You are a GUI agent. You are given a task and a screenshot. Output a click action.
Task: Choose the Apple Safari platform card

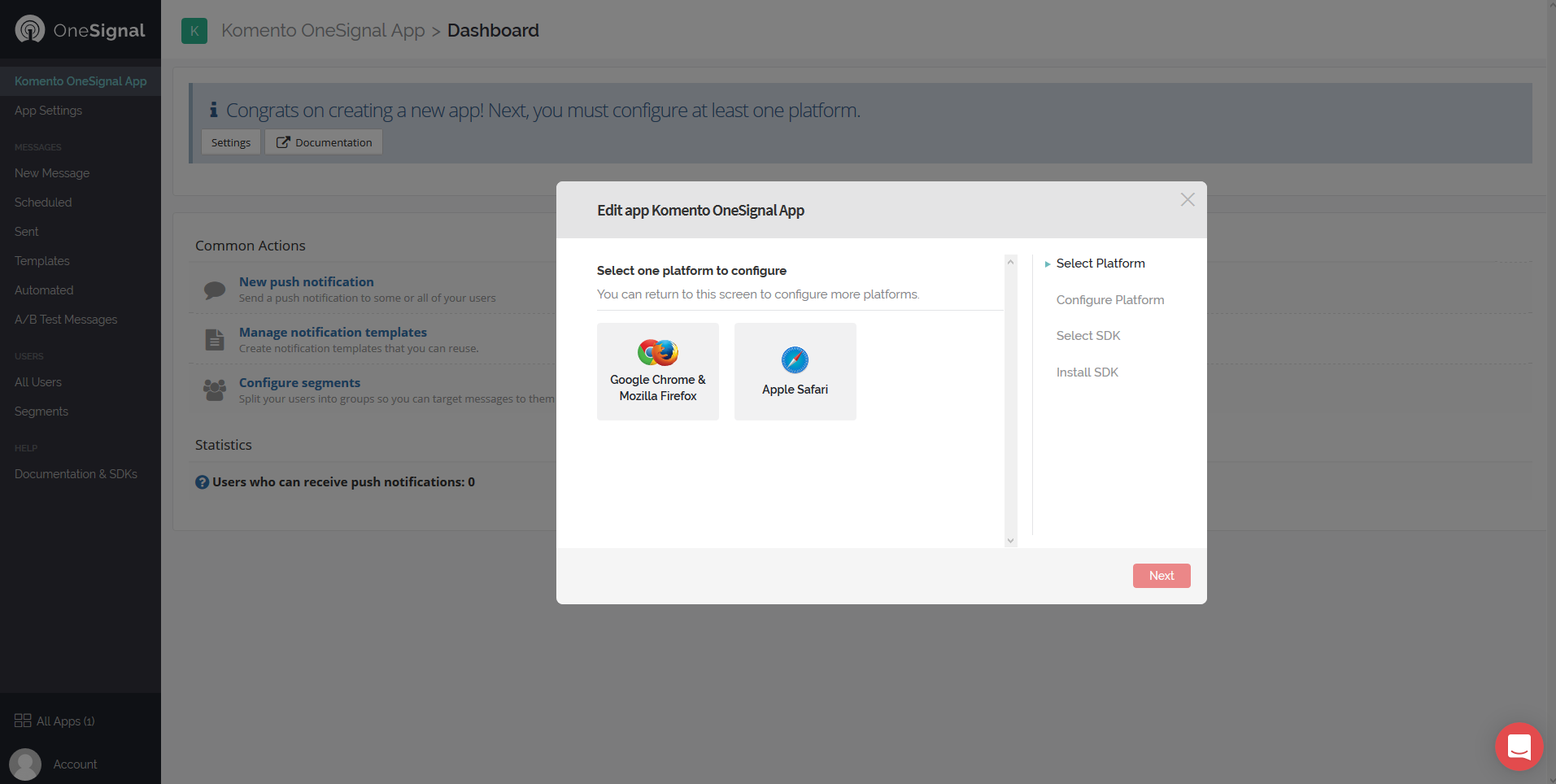(795, 372)
